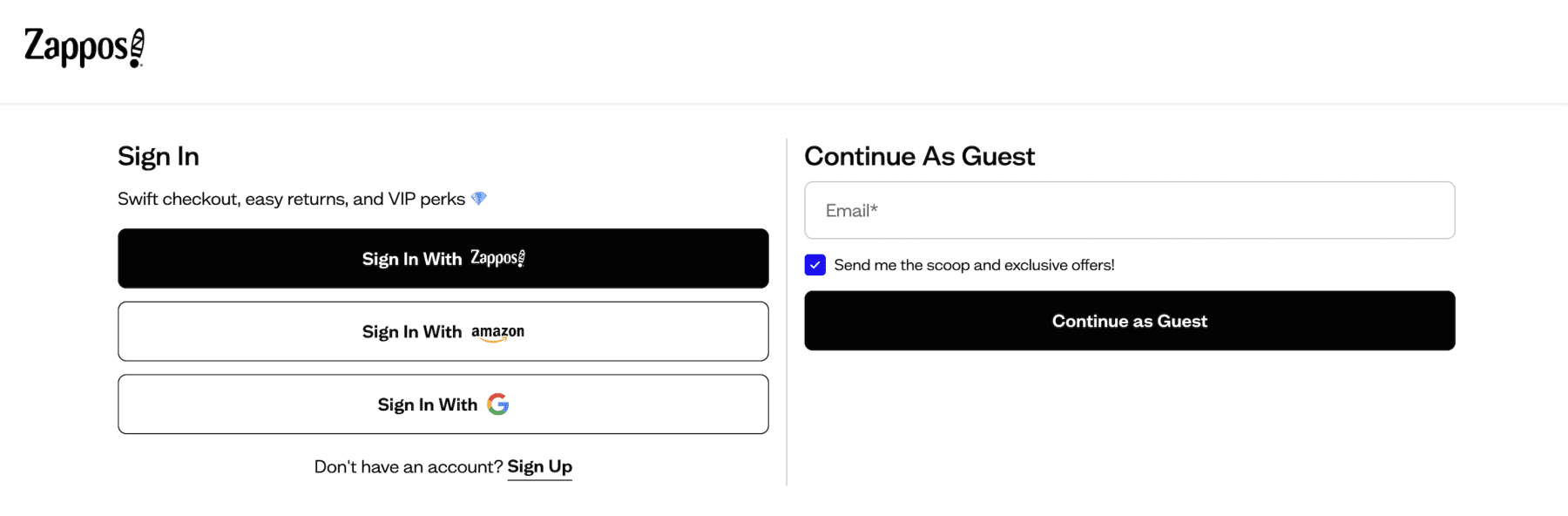Open the "Sign Up" link
The image size is (1568, 516).
[x=539, y=466]
